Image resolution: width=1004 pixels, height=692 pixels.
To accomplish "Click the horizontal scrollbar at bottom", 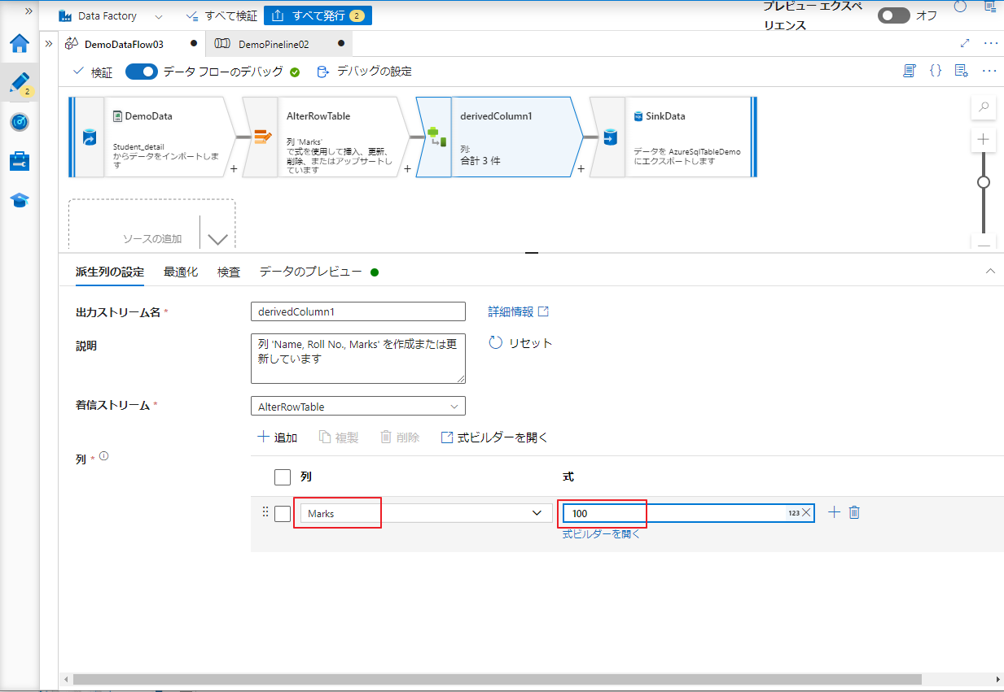I will [497, 679].
